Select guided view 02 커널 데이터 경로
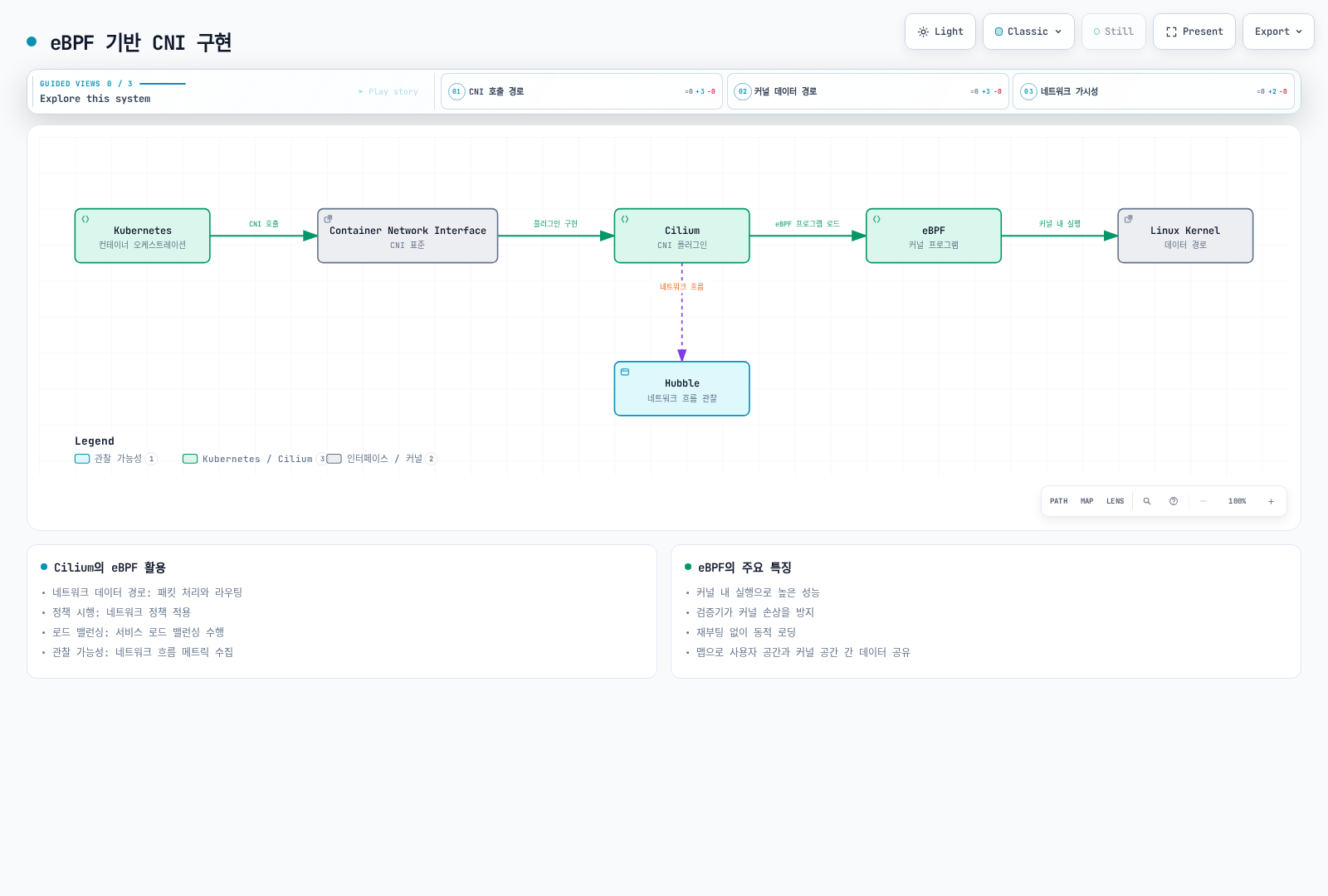The width and height of the screenshot is (1328, 896). (x=867, y=91)
